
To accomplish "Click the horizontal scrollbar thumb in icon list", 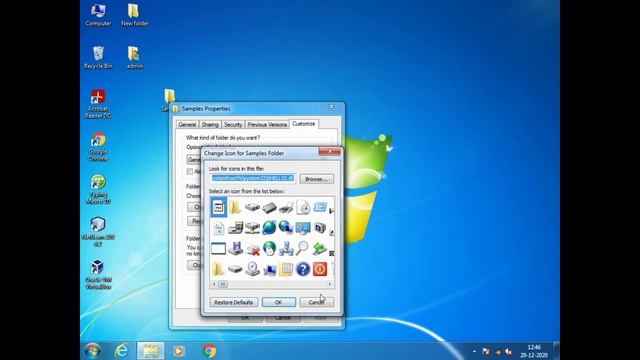I will [223, 284].
